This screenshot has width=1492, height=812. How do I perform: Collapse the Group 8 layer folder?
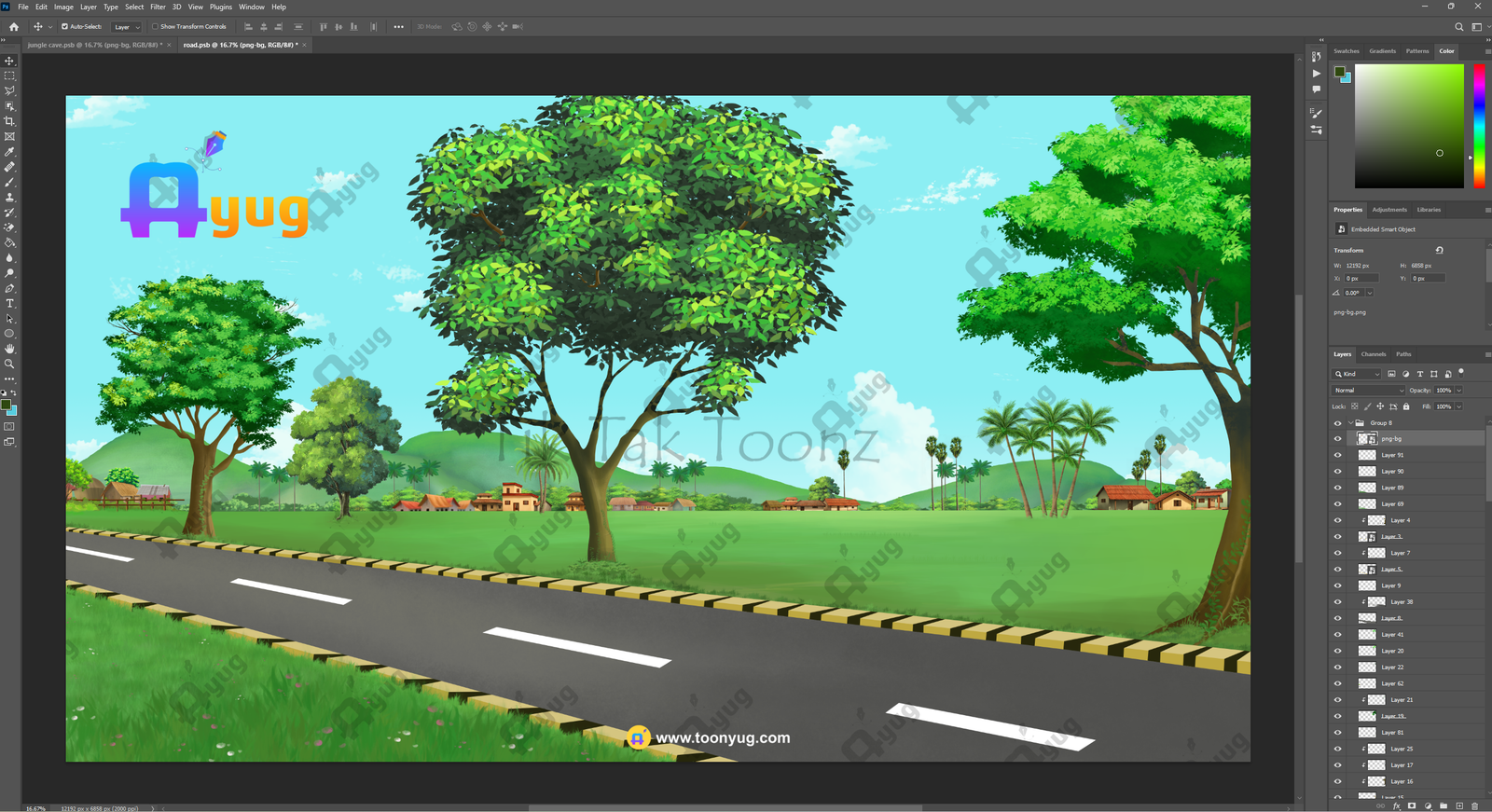pyautogui.click(x=1350, y=423)
